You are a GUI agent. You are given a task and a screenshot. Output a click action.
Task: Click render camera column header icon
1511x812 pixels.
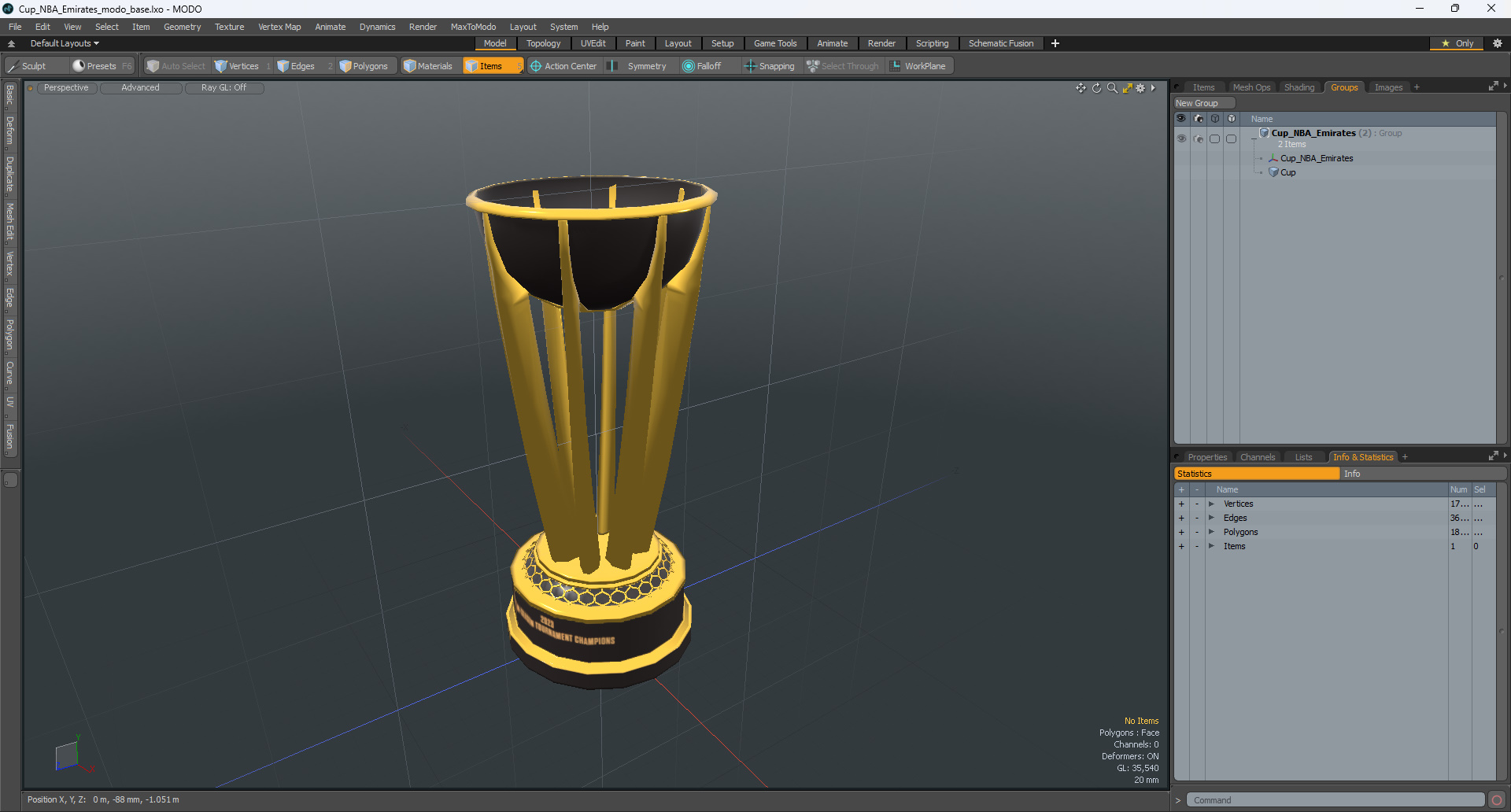pos(1198,119)
